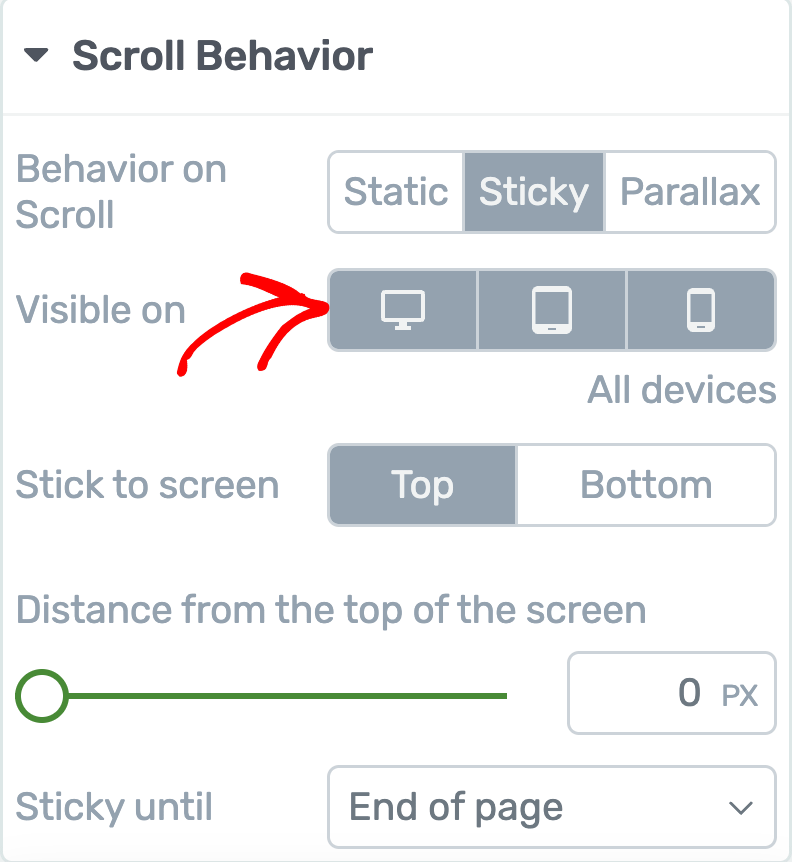The height and width of the screenshot is (862, 792).
Task: Click the Stick to screen label
Action: pos(147,486)
